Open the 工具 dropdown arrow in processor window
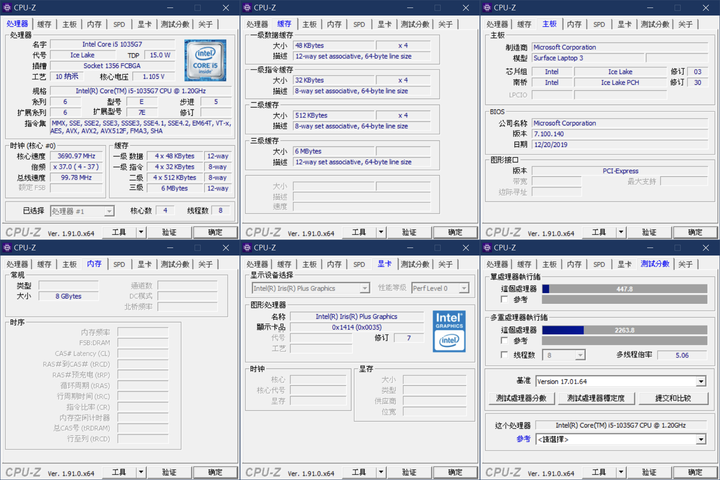 (141, 232)
